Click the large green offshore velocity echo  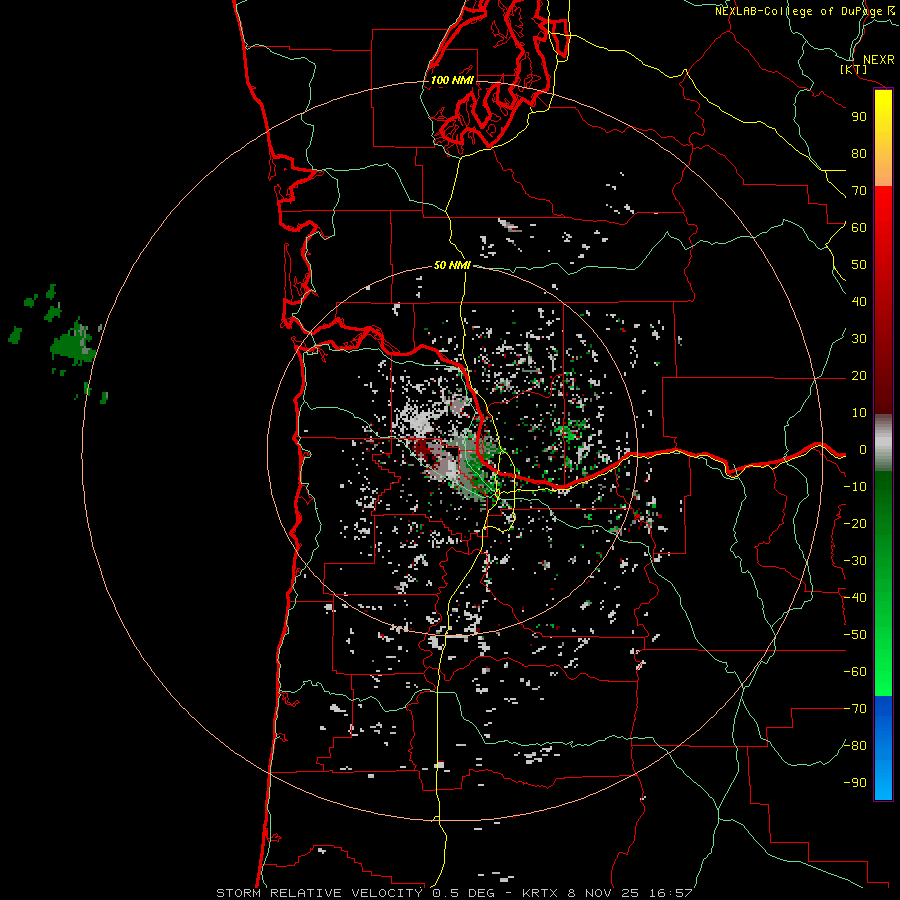(x=73, y=345)
